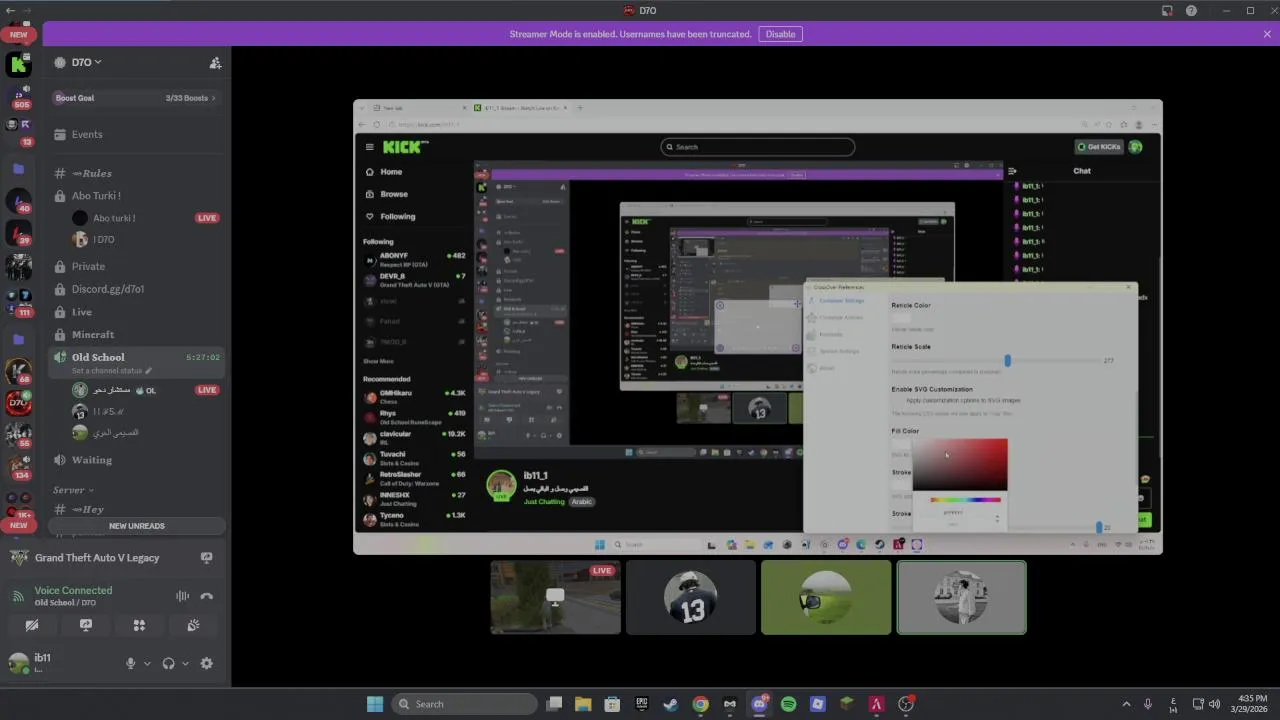Open the server with the 505 badge
Image resolution: width=1280 pixels, height=720 pixels.
pos(18,96)
